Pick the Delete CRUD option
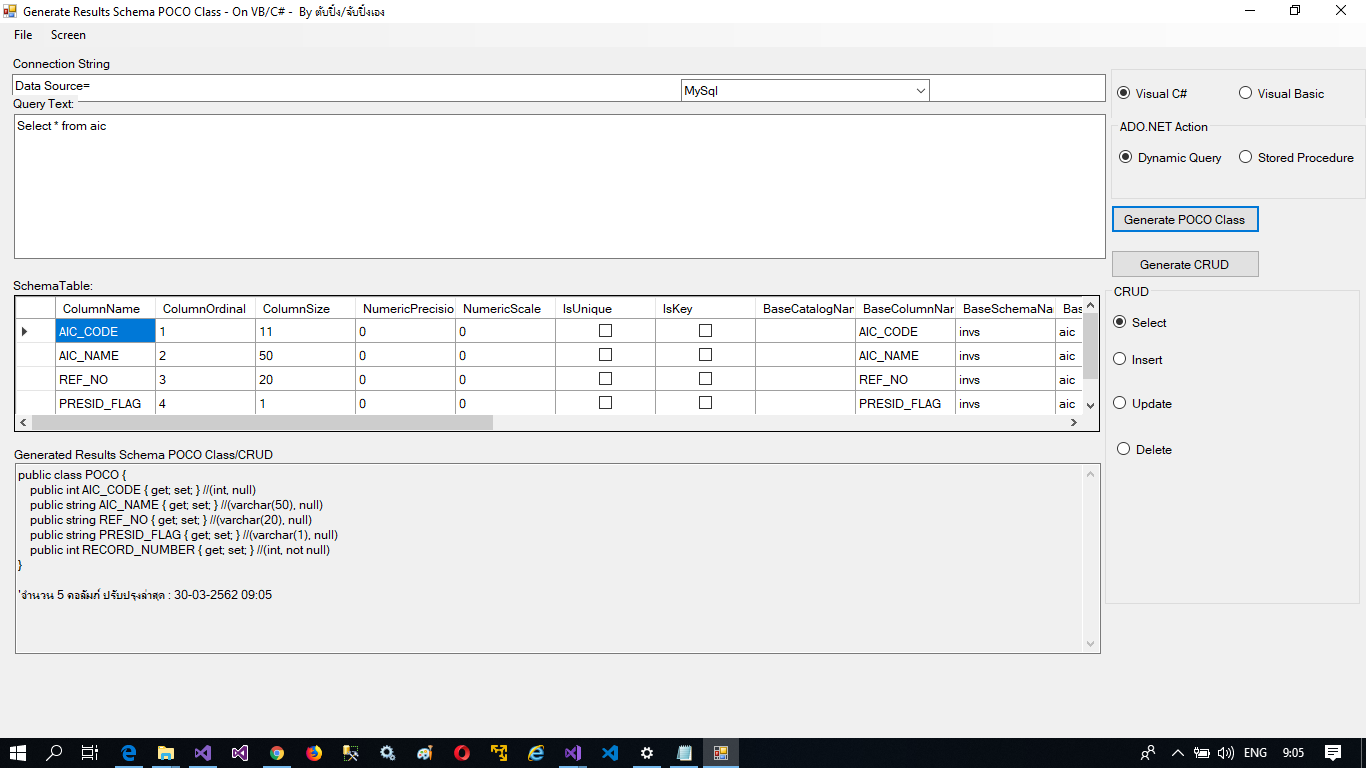This screenshot has height=768, width=1366. pos(1124,449)
